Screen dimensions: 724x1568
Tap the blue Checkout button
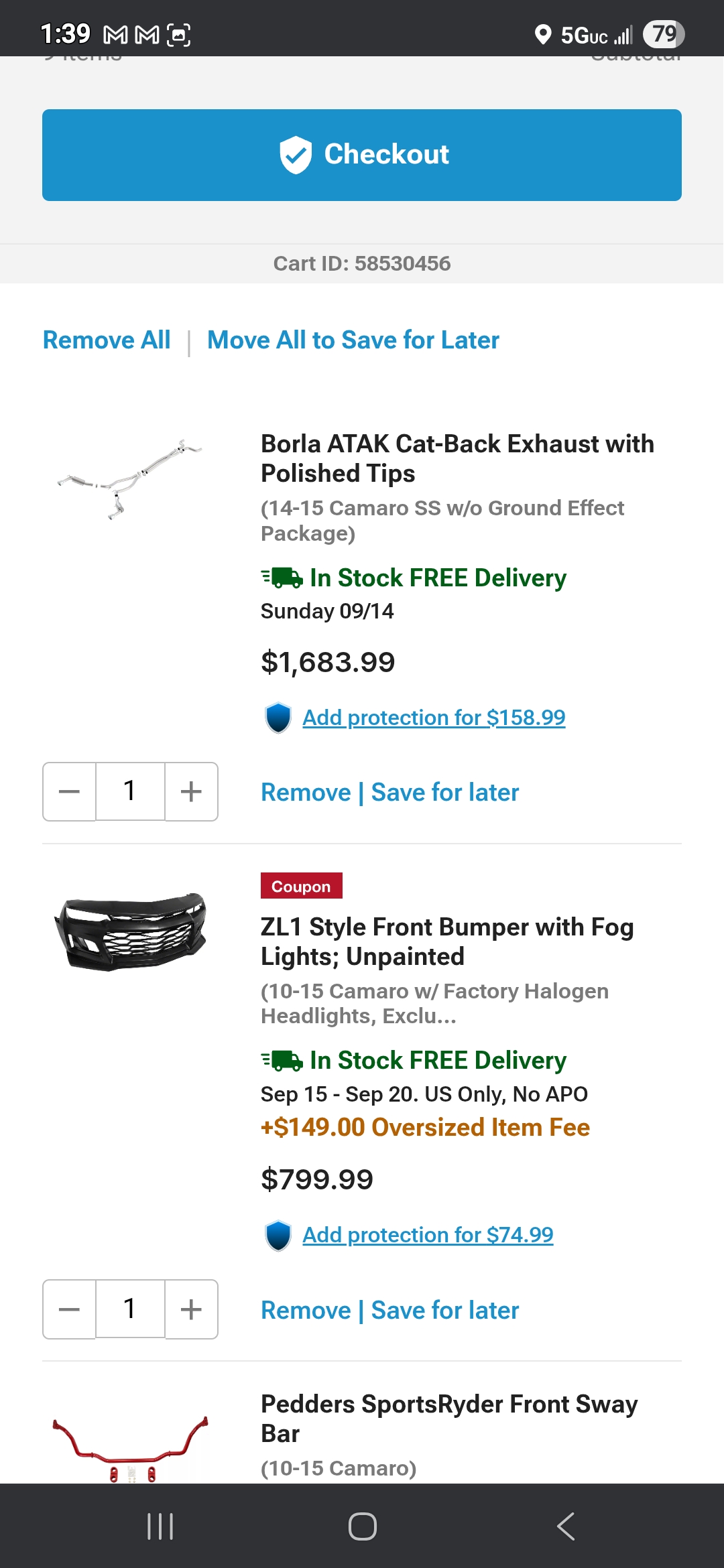[x=362, y=155]
